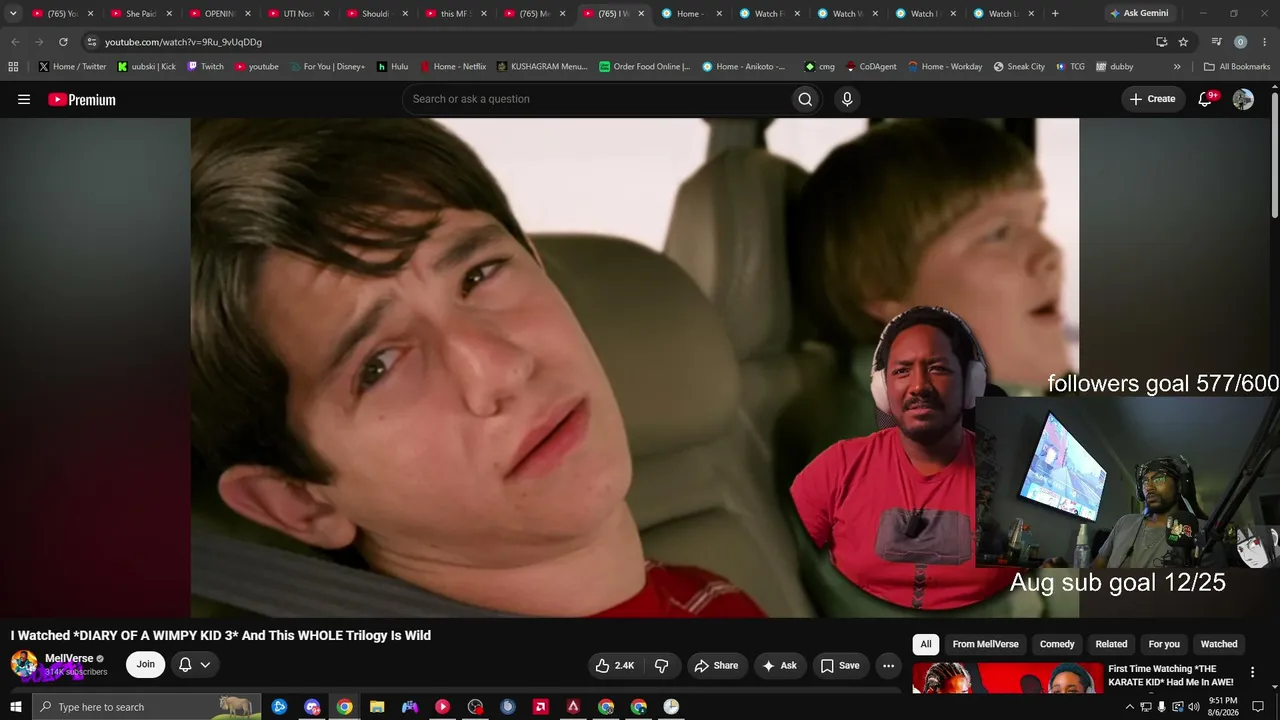The image size is (1280, 720).
Task: Start voice search with microphone icon
Action: [847, 99]
